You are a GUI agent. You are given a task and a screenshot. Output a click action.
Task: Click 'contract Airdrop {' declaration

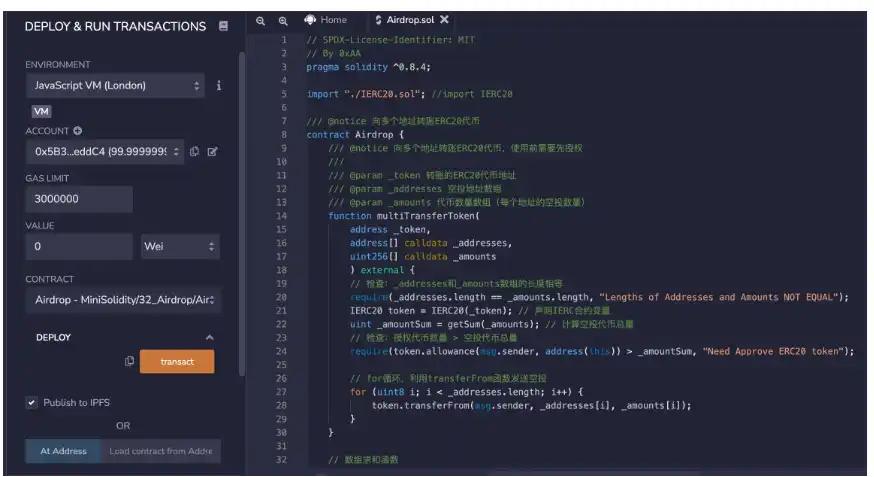[355, 135]
